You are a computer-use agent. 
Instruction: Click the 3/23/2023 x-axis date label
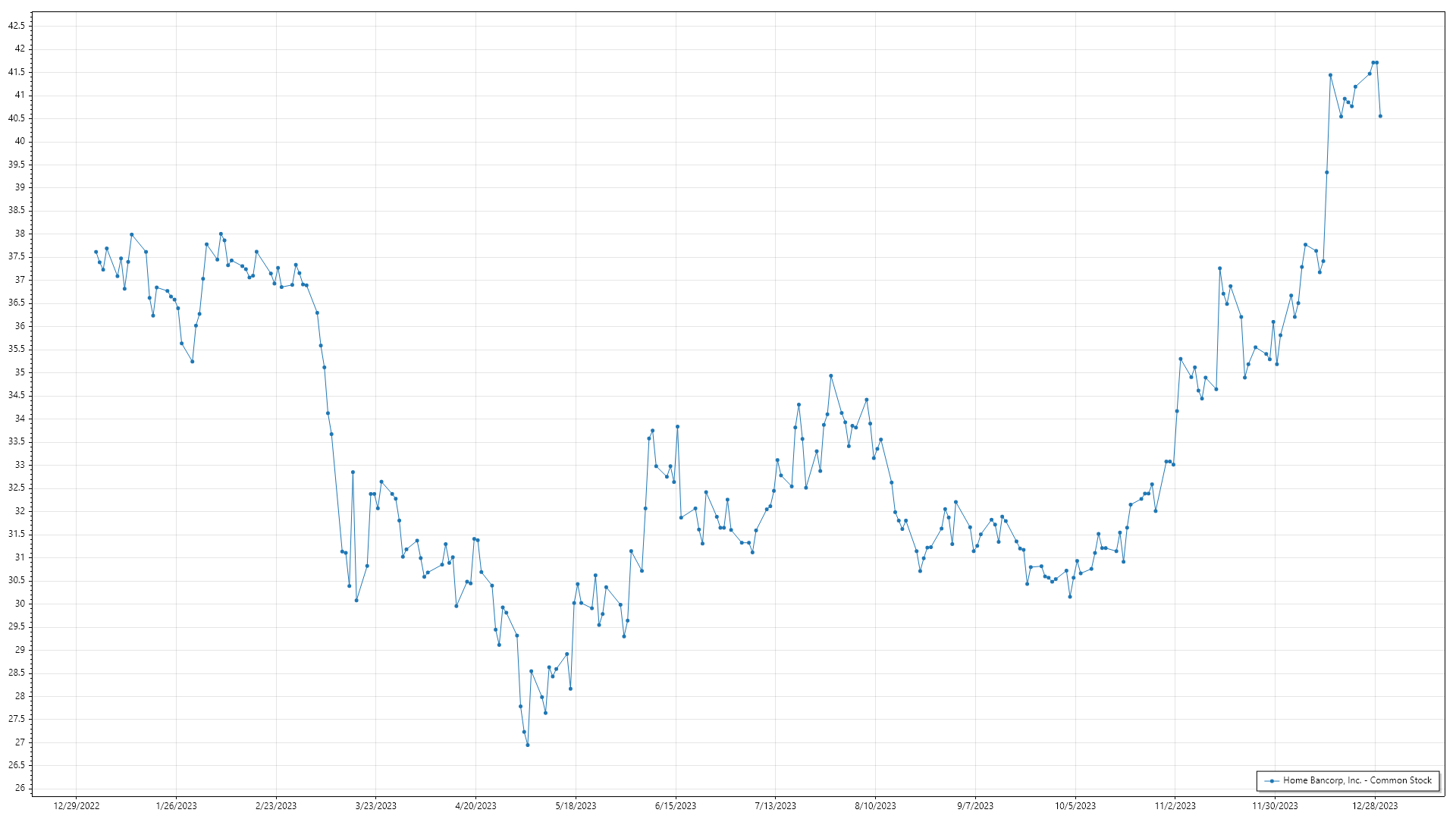(376, 806)
